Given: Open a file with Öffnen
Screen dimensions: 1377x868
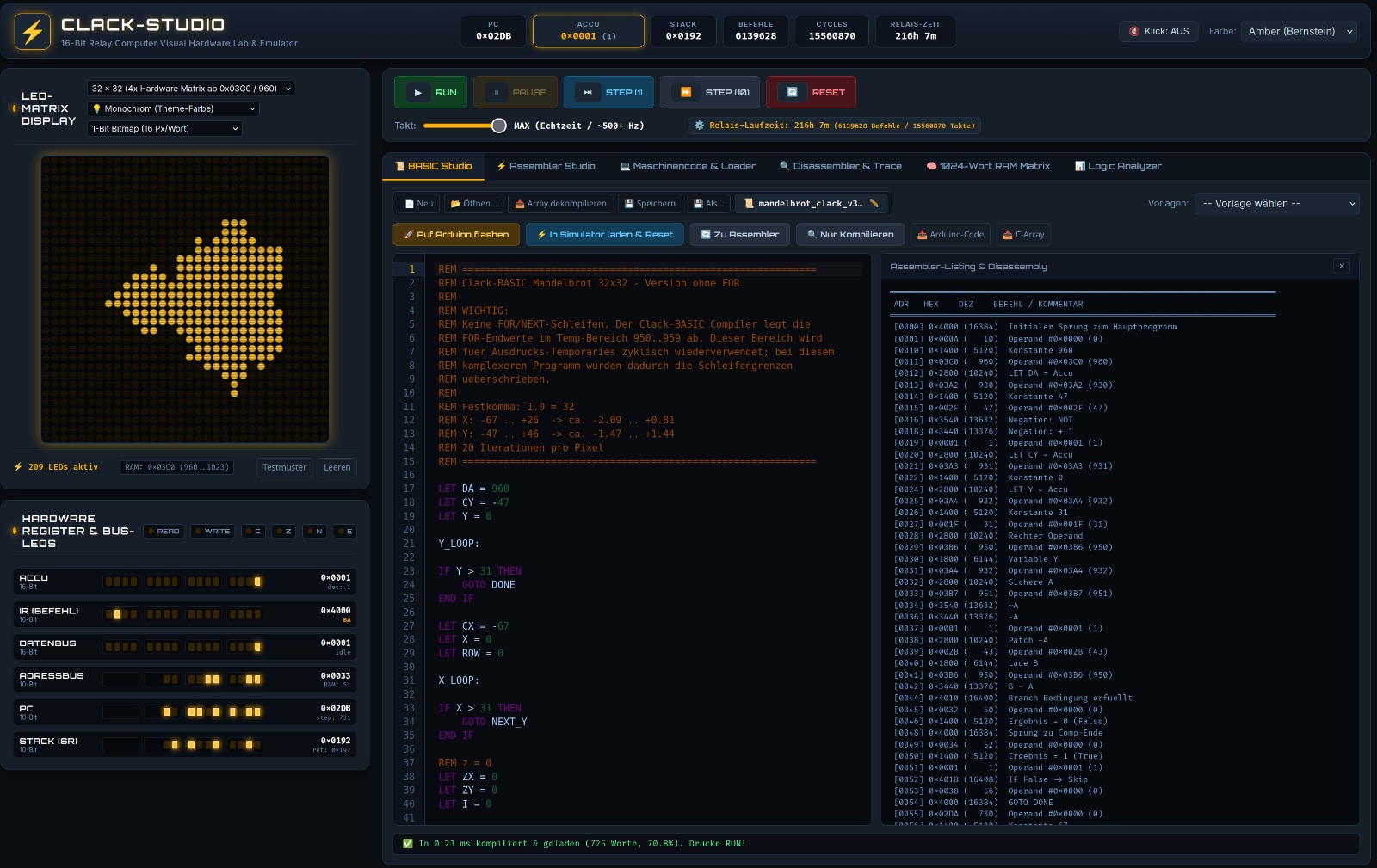Looking at the screenshot, I should coord(474,204).
